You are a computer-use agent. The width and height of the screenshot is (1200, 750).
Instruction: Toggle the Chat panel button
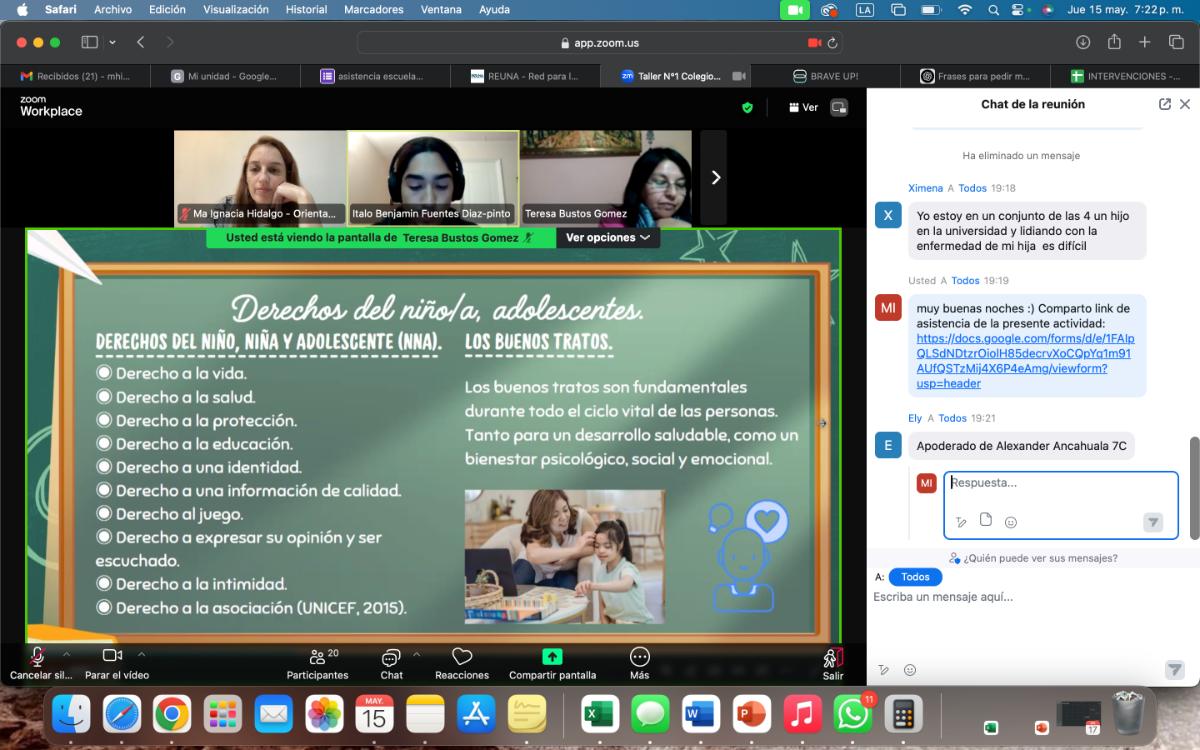click(x=391, y=657)
